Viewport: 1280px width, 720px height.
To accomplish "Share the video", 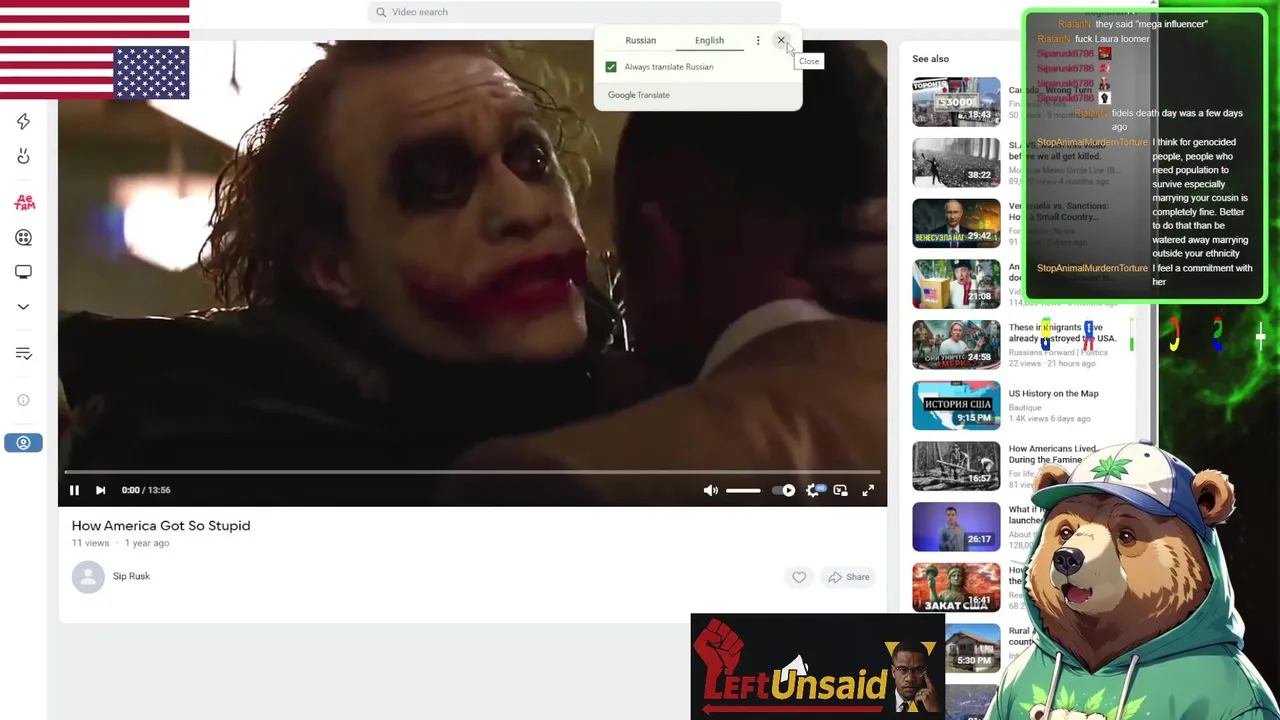I will pos(848,577).
